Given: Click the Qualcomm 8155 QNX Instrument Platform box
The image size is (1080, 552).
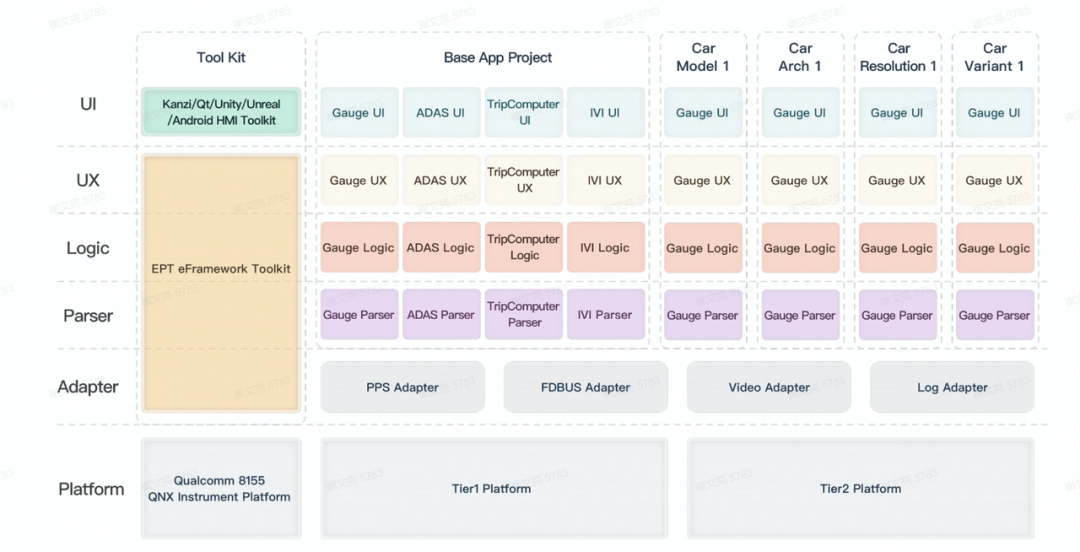Looking at the screenshot, I should [x=220, y=488].
